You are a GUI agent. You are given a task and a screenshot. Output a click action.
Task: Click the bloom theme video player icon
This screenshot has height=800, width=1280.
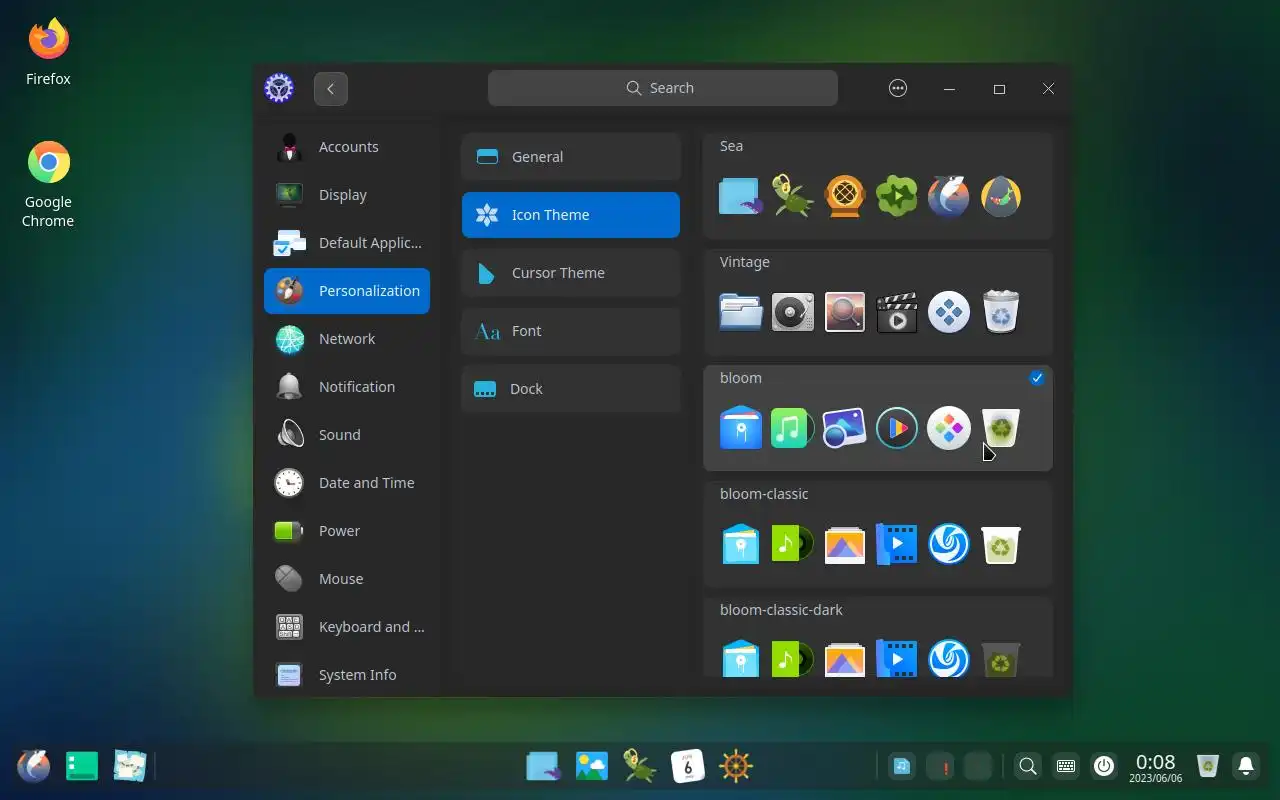(x=897, y=428)
